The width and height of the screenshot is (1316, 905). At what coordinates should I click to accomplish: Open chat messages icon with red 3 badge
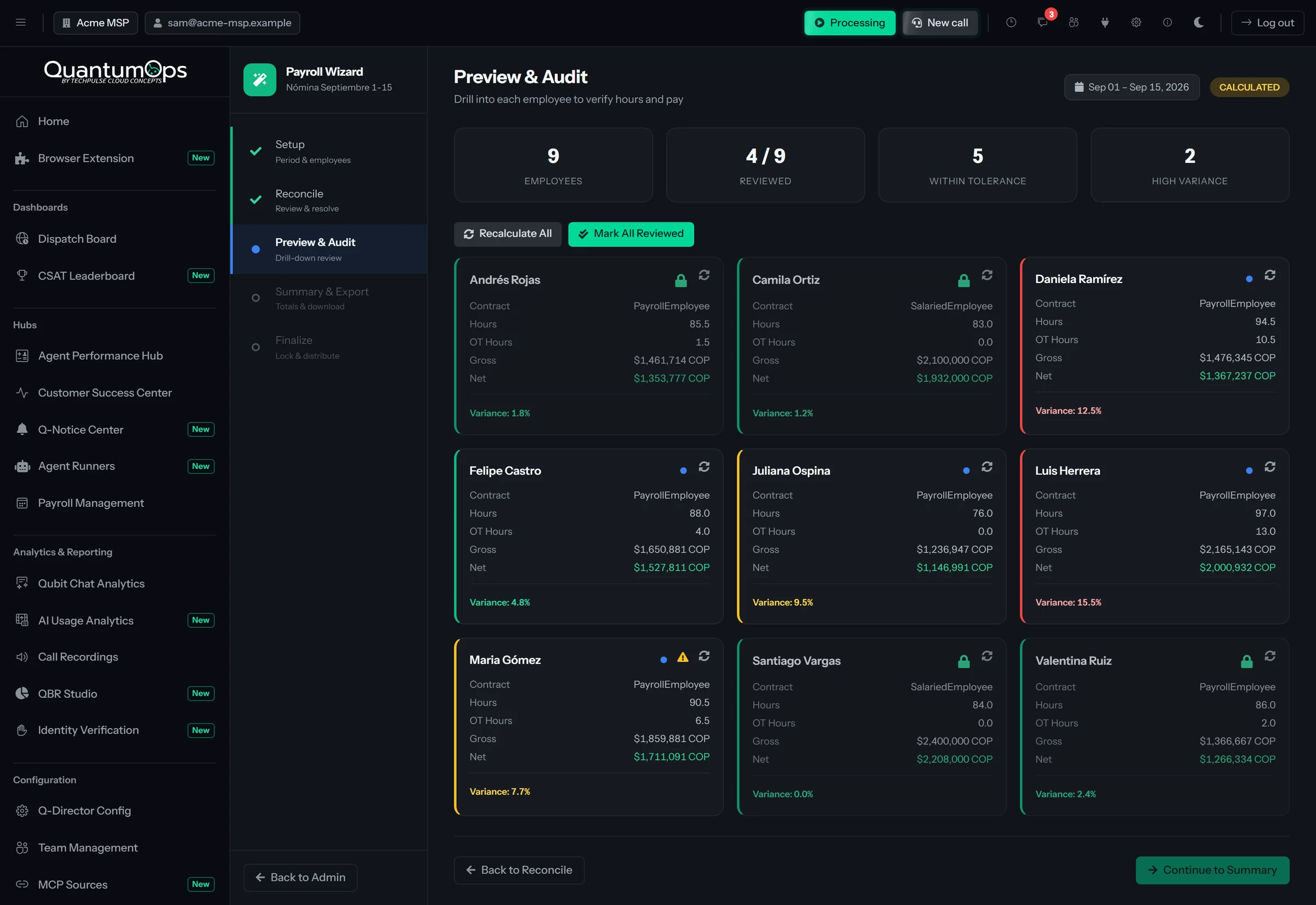point(1042,22)
